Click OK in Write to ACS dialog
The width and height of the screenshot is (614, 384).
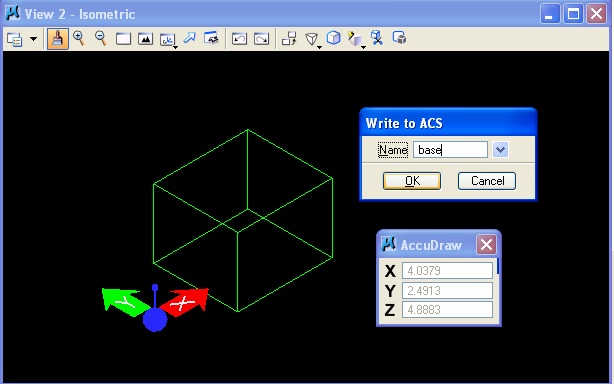(412, 181)
